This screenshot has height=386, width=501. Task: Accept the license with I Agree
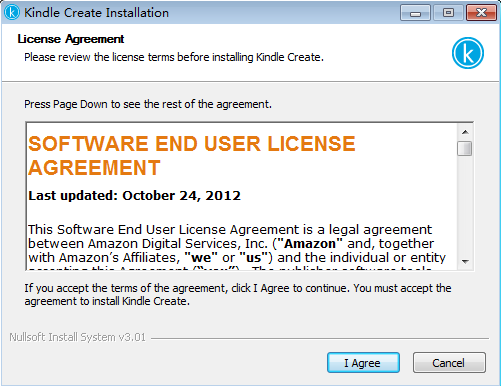pos(363,362)
